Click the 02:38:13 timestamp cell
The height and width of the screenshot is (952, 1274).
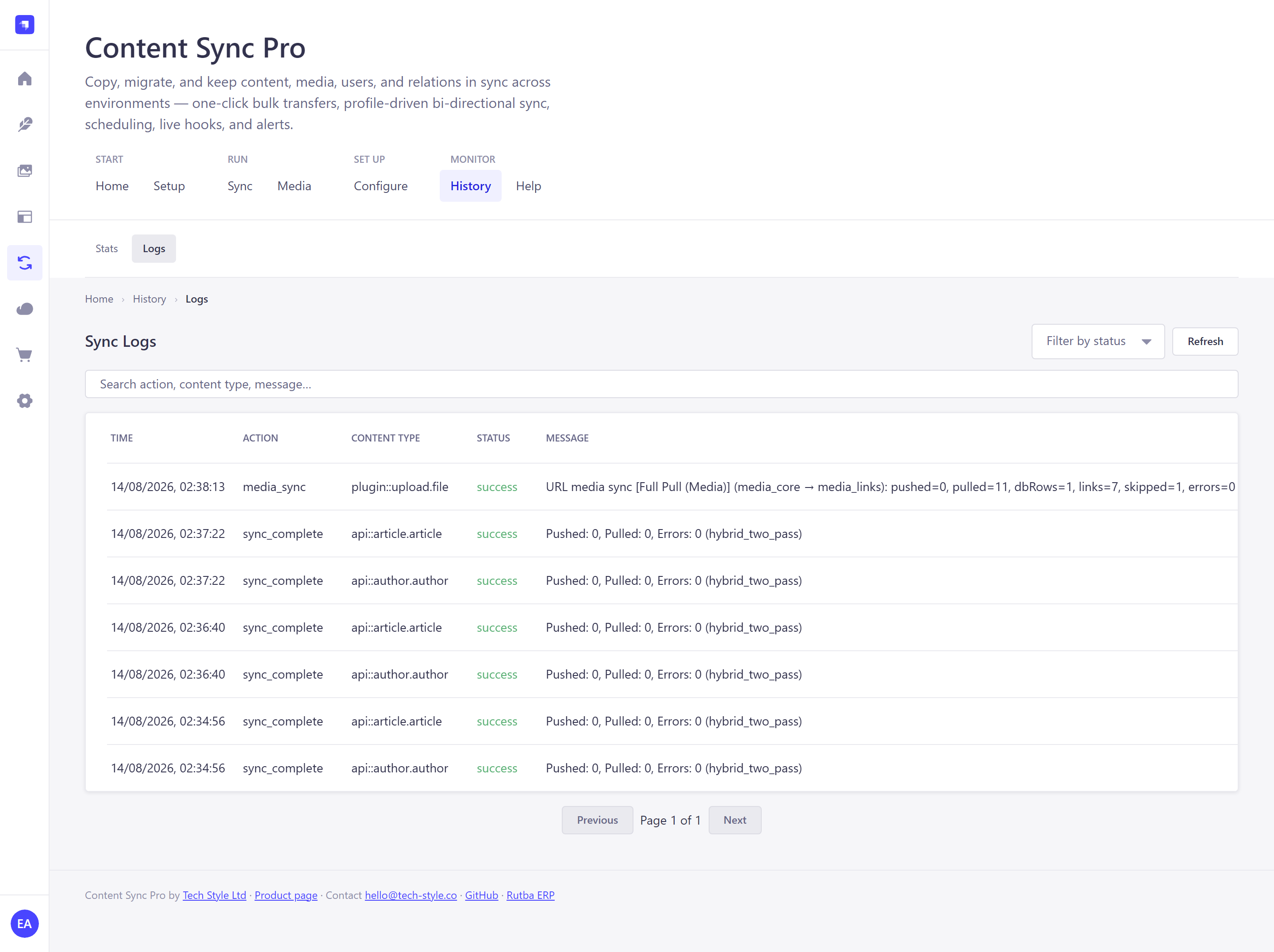(x=168, y=487)
